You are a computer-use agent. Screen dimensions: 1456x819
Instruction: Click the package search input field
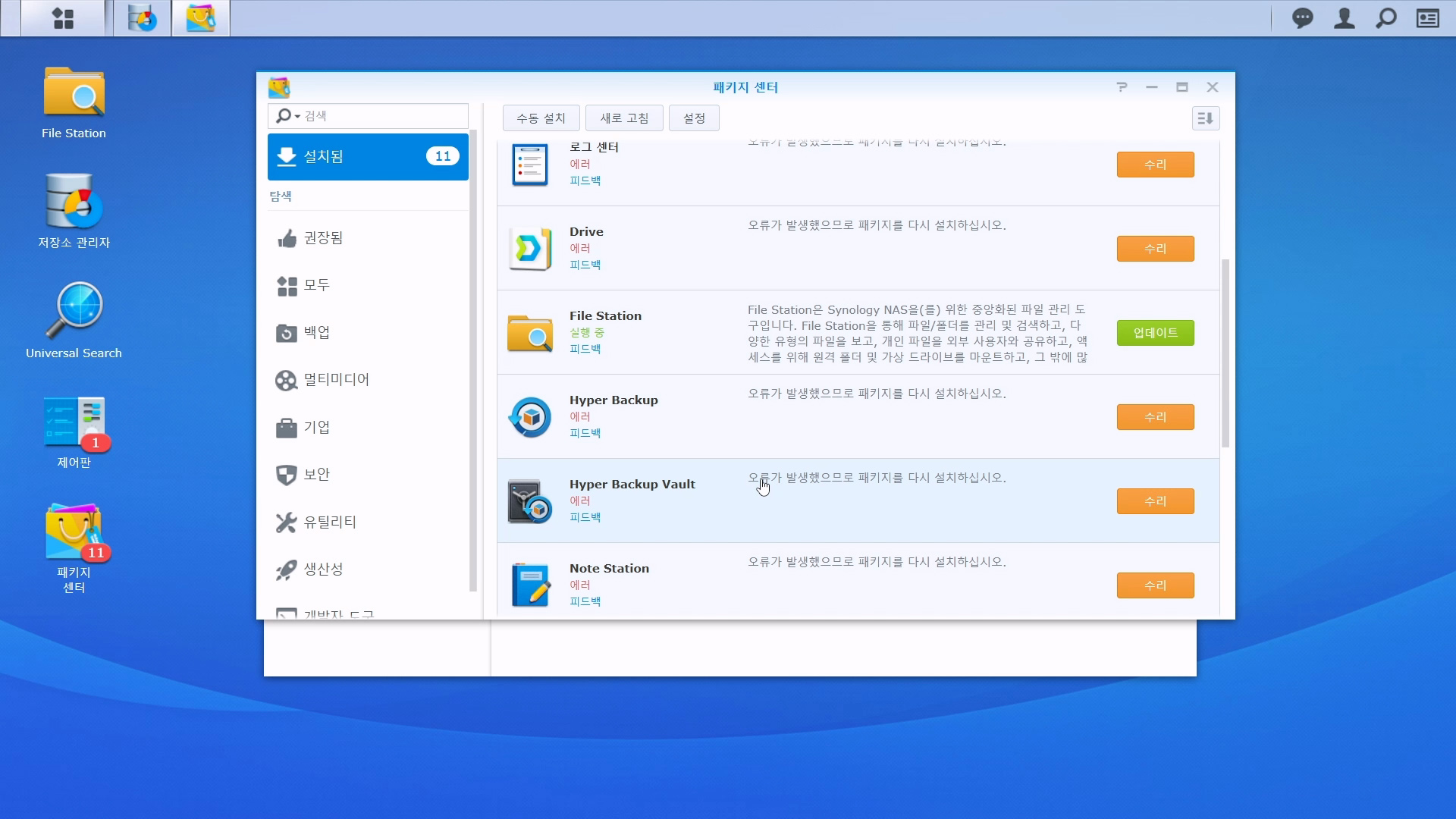point(379,116)
